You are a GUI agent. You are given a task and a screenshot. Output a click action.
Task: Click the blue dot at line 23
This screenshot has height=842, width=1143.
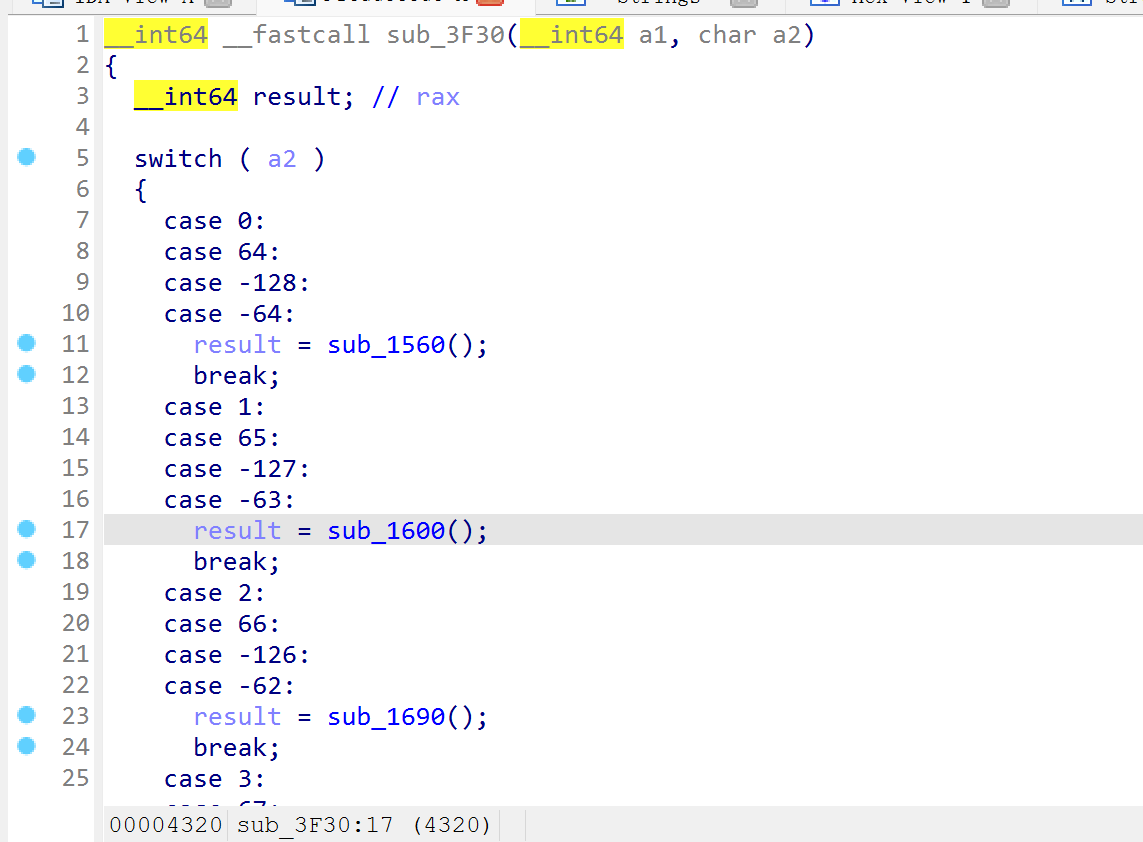coord(27,715)
